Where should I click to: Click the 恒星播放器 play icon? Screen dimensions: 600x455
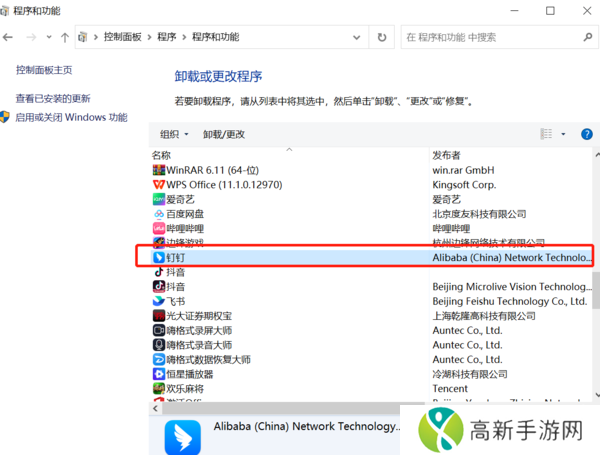click(x=158, y=374)
